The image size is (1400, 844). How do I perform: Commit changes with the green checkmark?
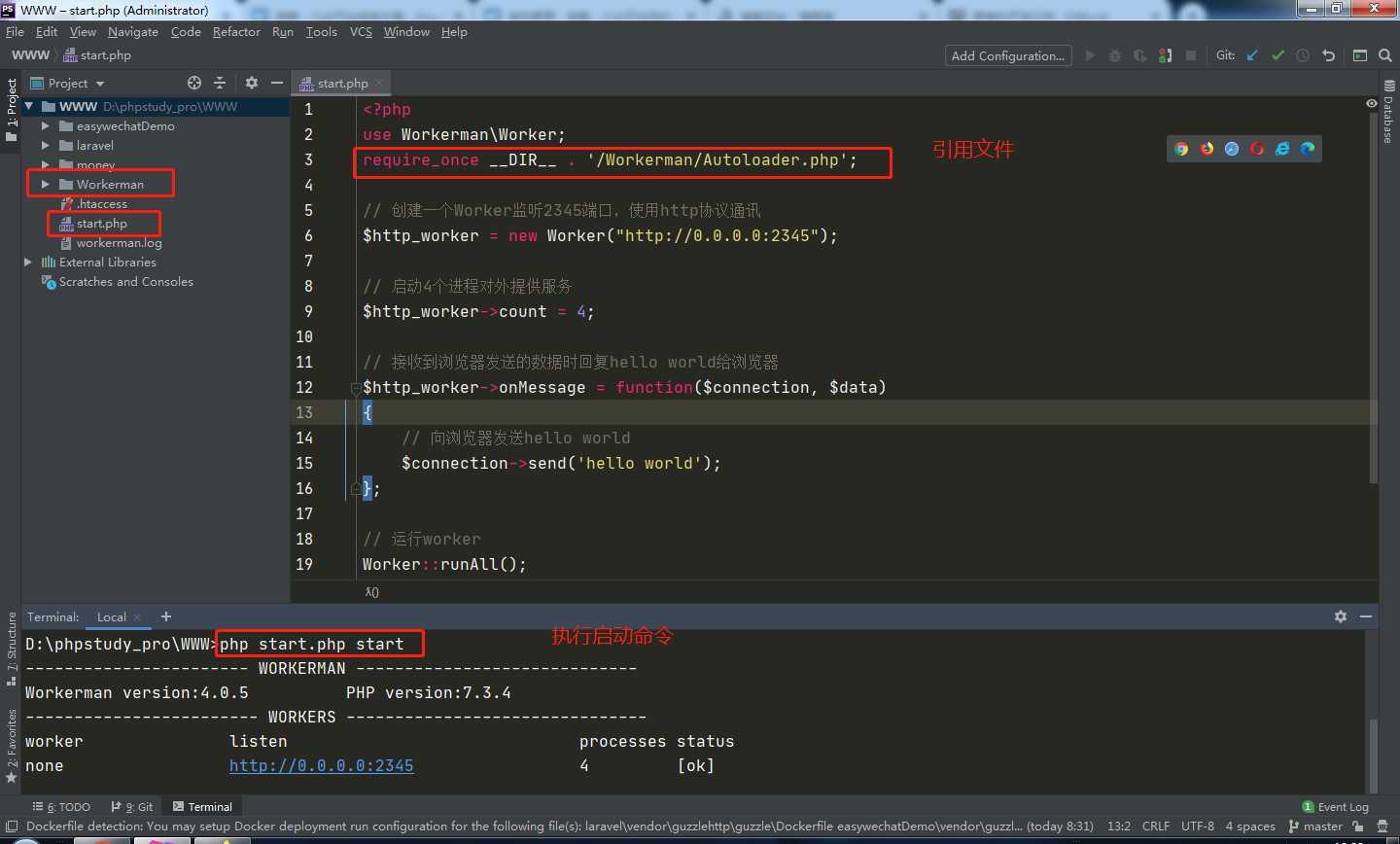(x=1277, y=55)
